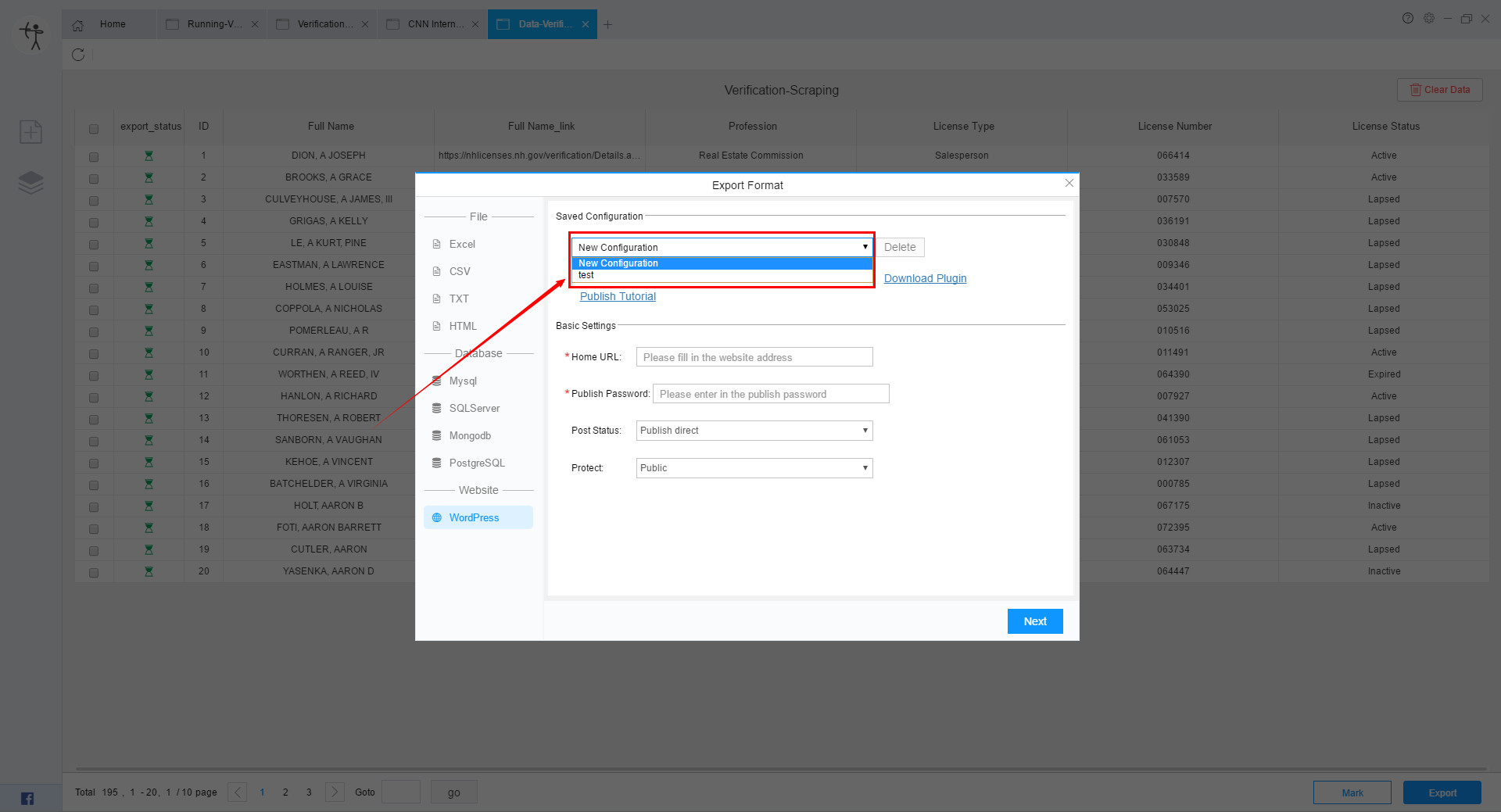Click the Clear Data button
This screenshot has width=1501, height=812.
click(1439, 90)
